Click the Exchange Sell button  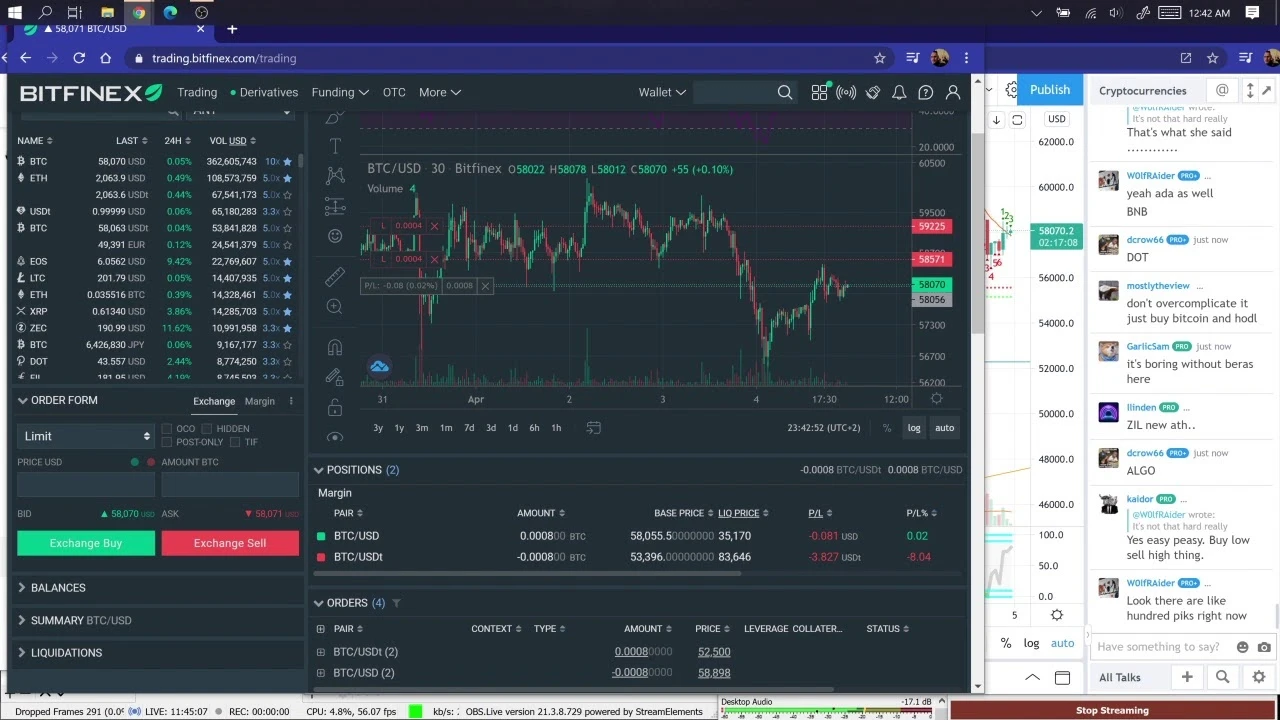coord(230,543)
